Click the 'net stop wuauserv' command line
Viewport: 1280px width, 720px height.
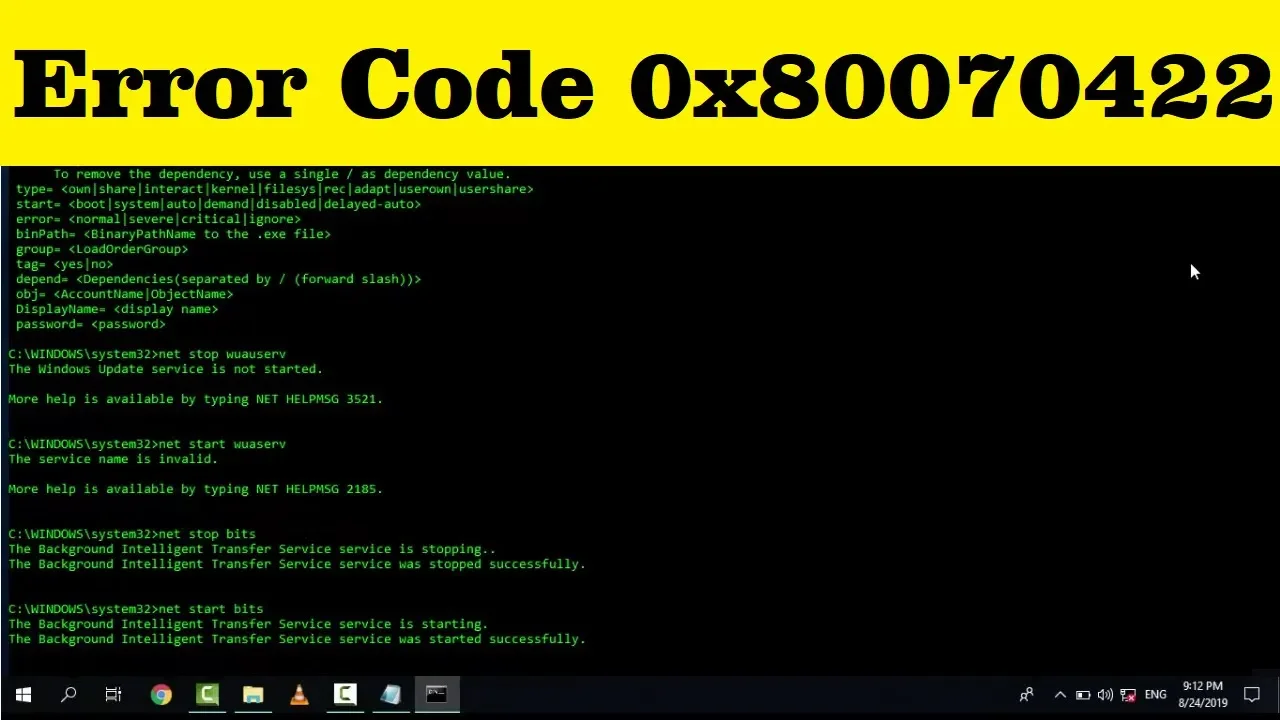[147, 354]
